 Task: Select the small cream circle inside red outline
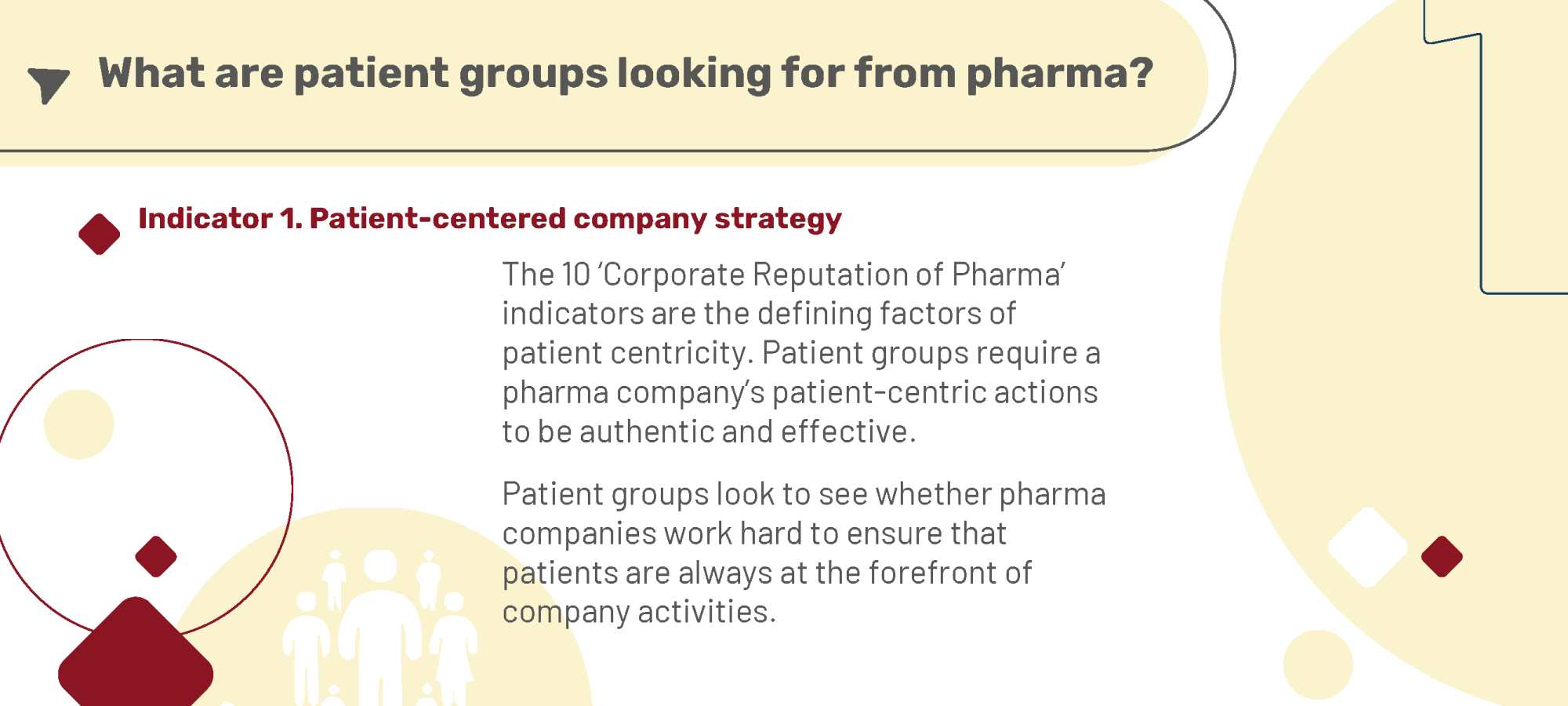[79, 424]
